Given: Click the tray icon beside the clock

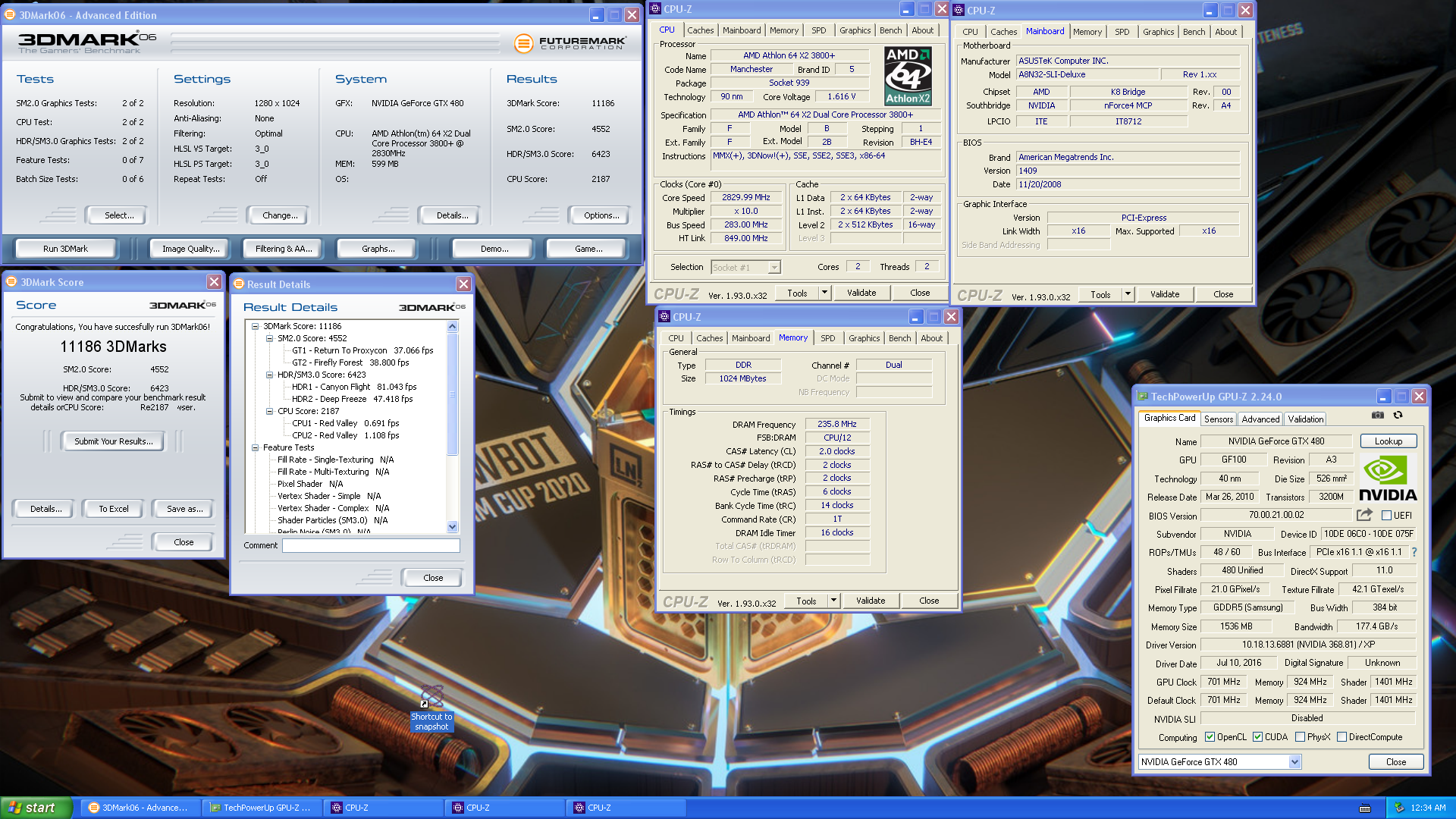Looking at the screenshot, I should pyautogui.click(x=1399, y=808).
